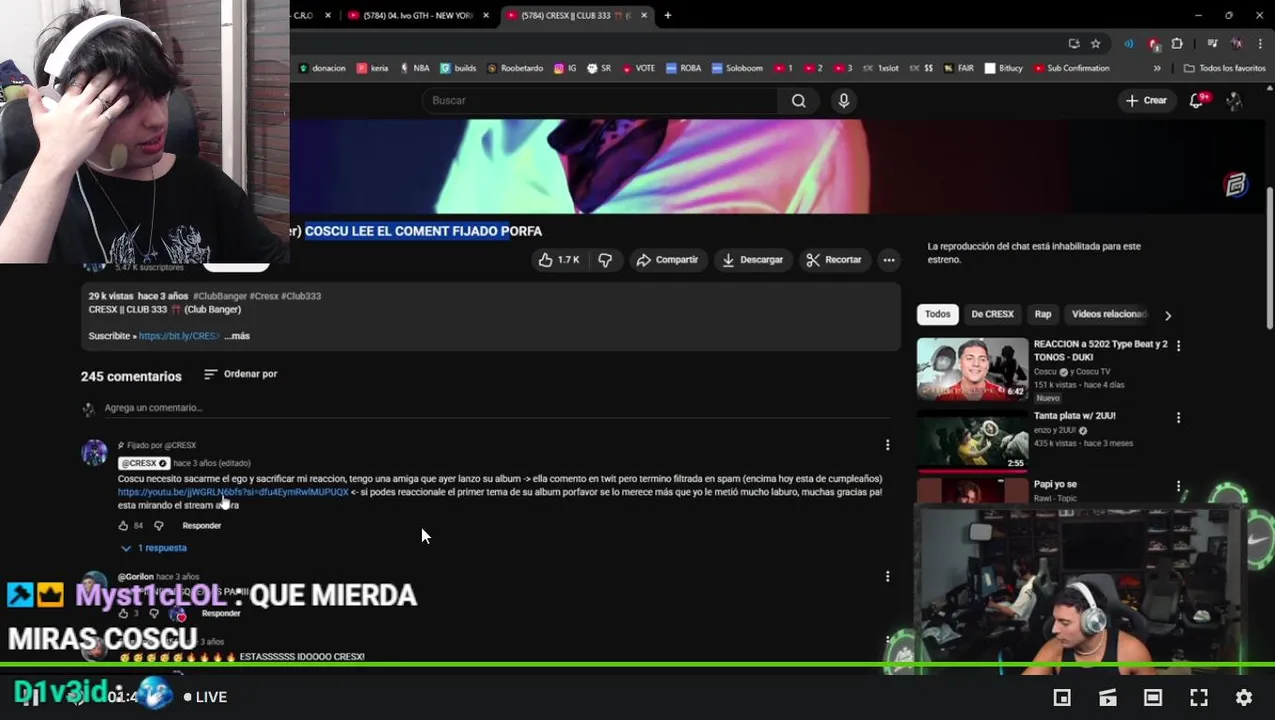Expand description with ...más
1275x720 pixels.
point(237,336)
